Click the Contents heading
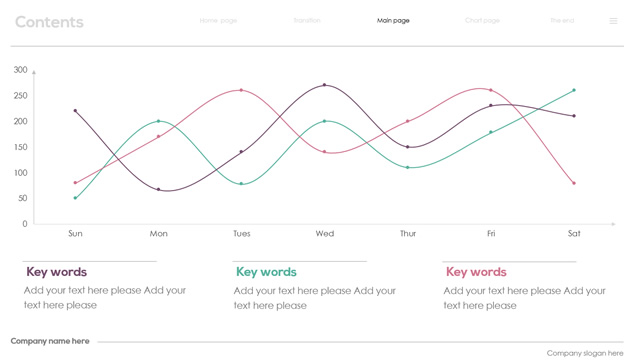Screen dimensions: 635x361 (x=49, y=22)
